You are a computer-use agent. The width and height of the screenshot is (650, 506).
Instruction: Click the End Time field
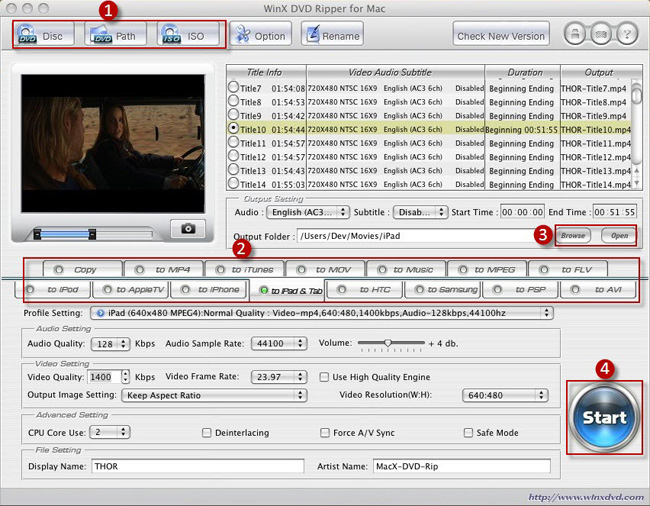[x=614, y=212]
